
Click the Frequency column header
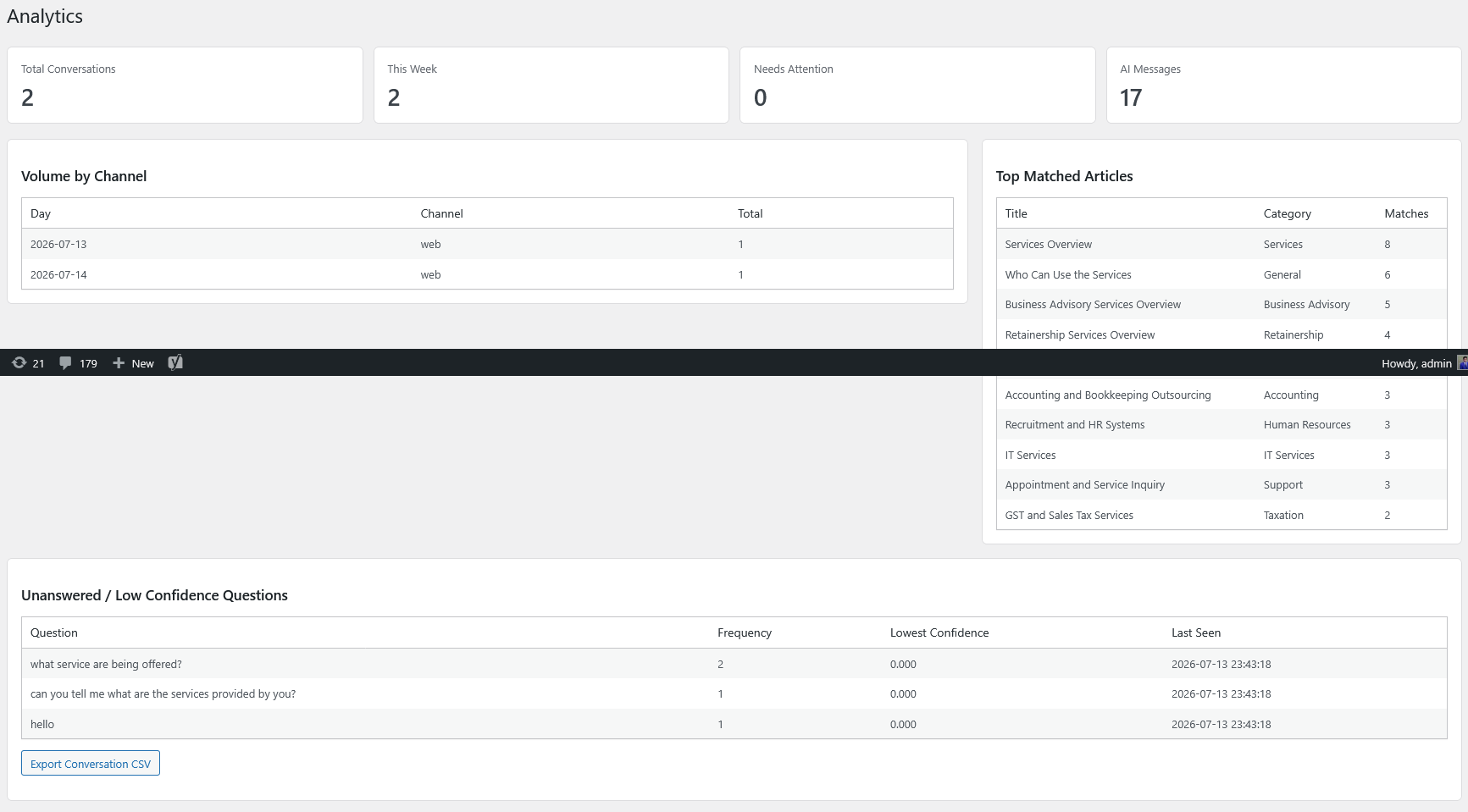pos(744,632)
